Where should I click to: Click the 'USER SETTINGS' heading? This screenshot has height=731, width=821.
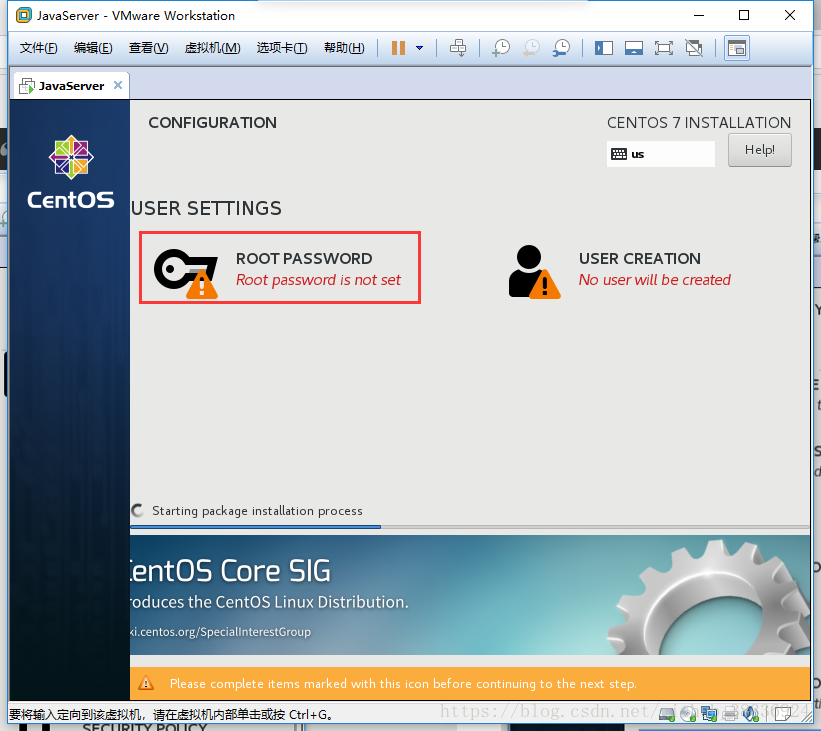(x=206, y=208)
